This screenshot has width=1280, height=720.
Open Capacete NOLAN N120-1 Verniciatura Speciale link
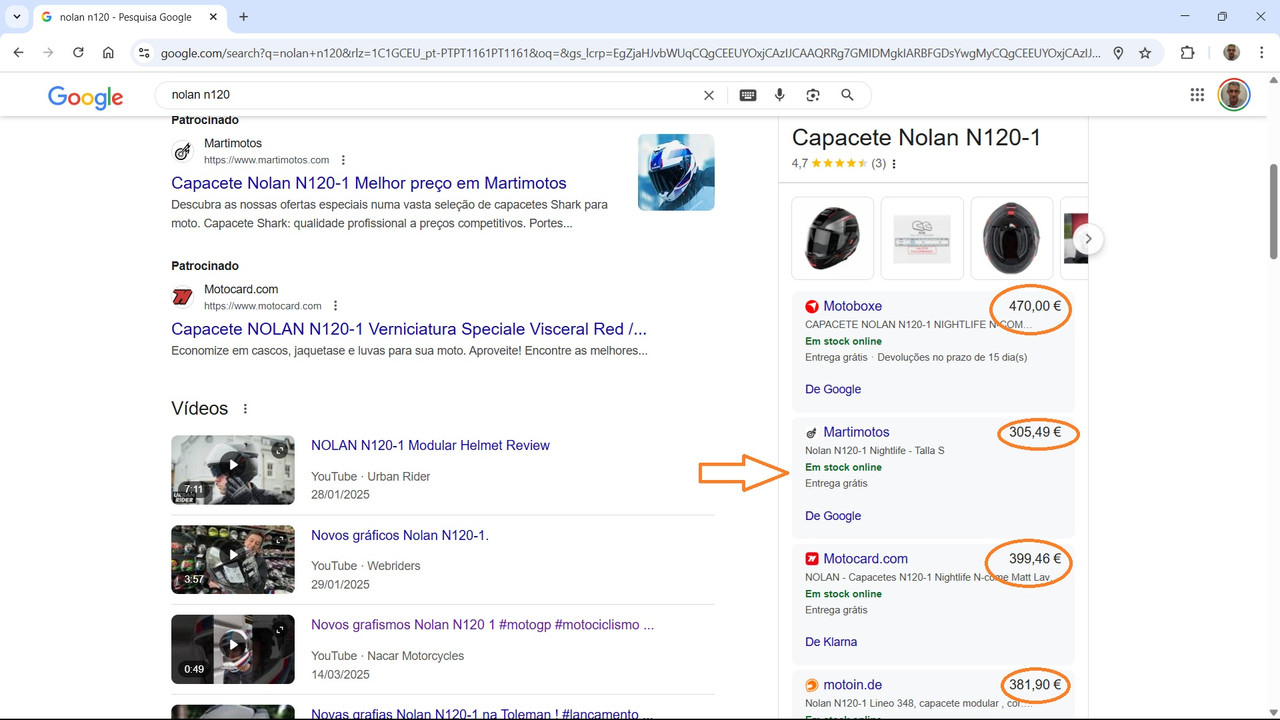point(409,329)
